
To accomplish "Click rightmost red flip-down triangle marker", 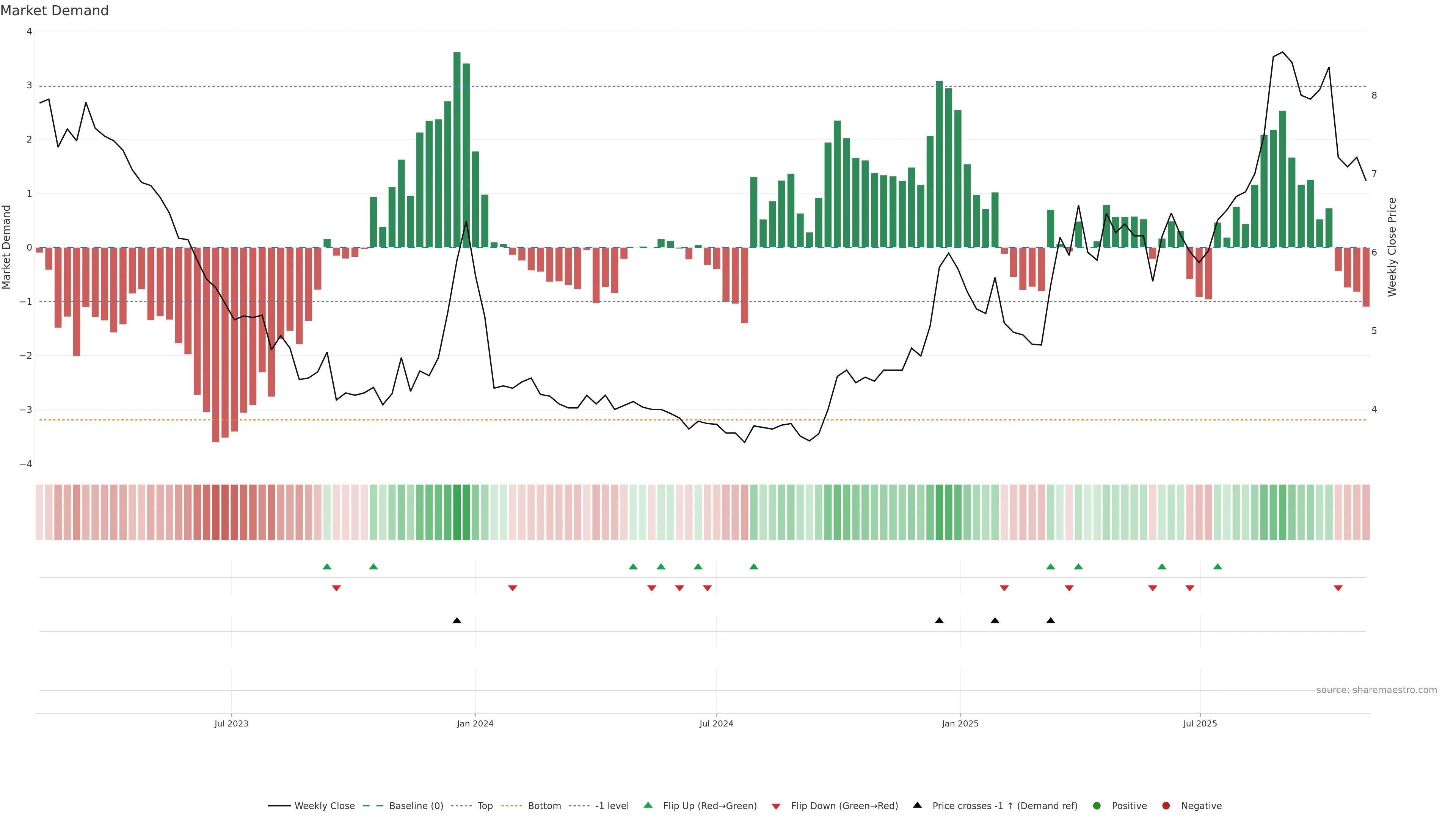I will tap(1338, 588).
